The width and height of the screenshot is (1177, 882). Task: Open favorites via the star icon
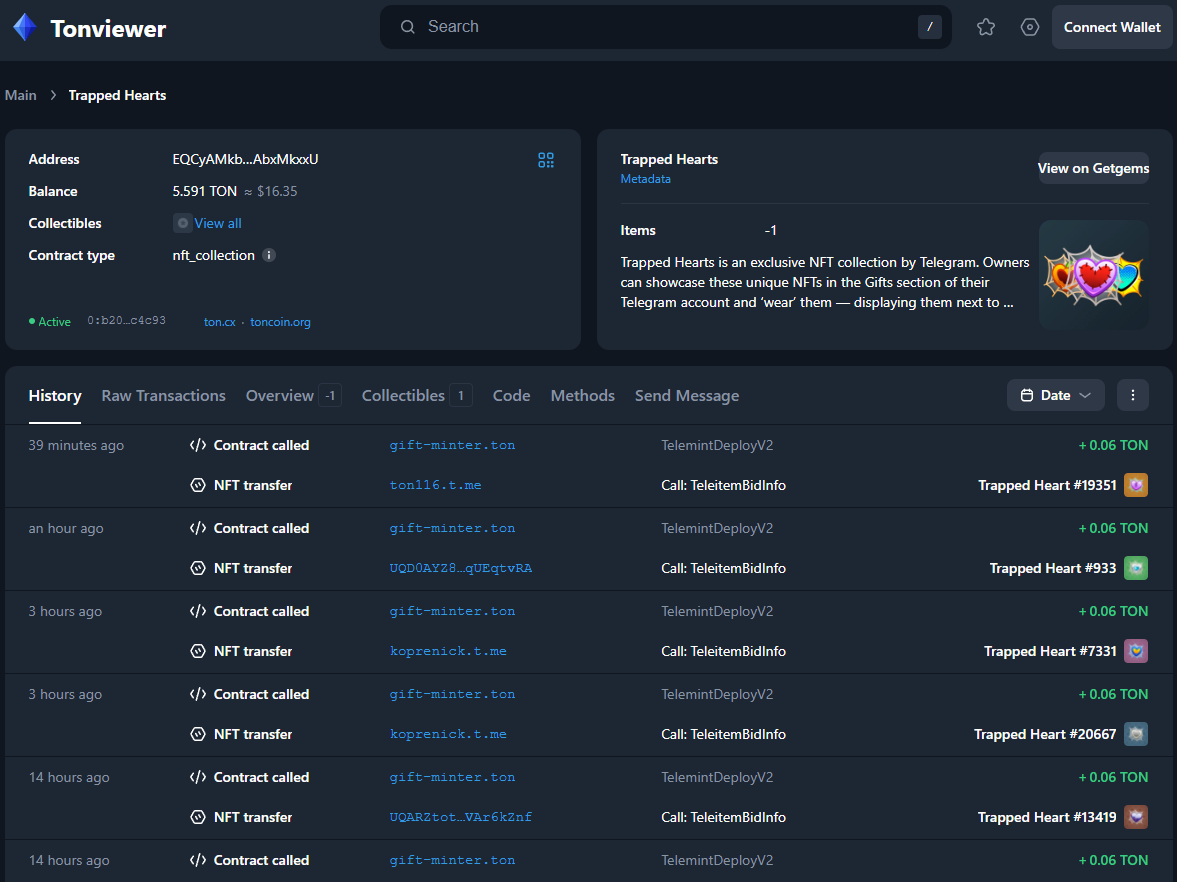(x=986, y=27)
